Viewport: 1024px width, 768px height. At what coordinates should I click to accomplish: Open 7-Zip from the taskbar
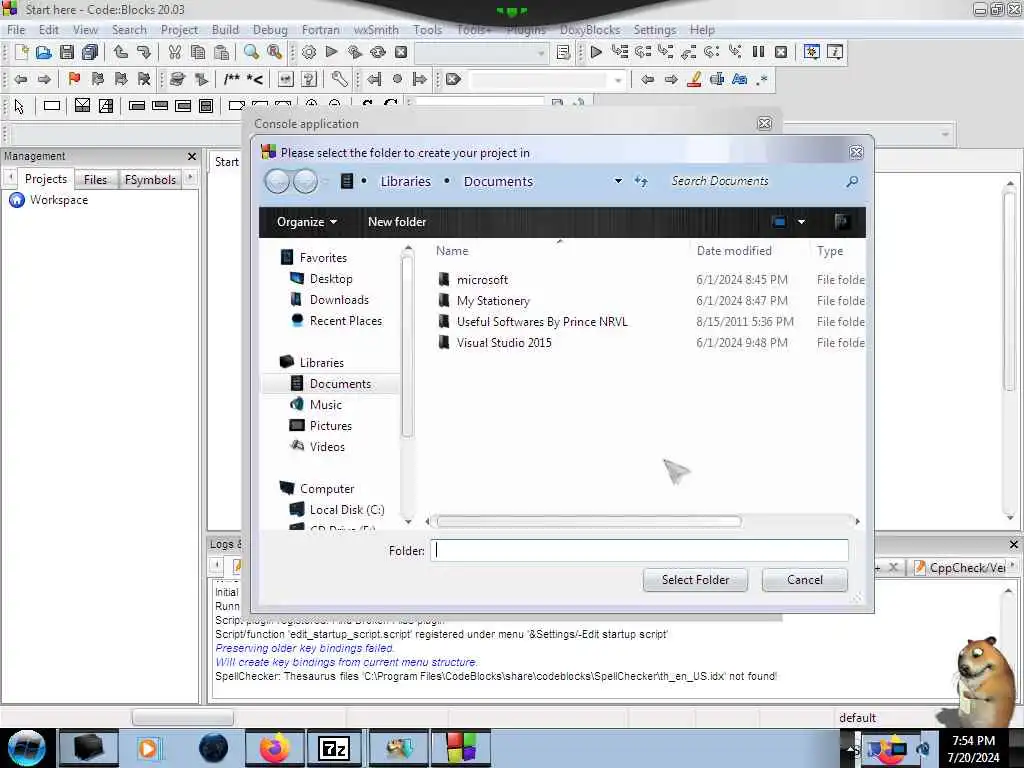point(334,748)
